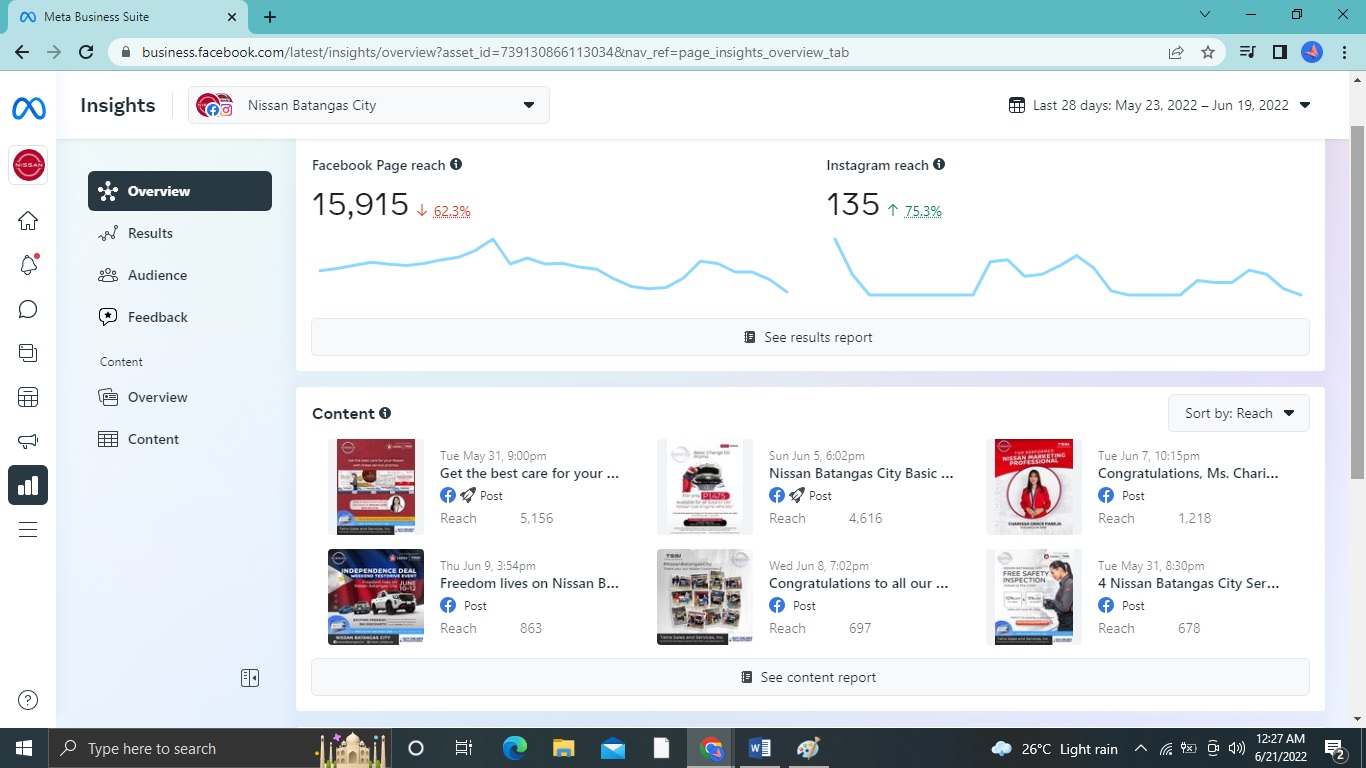
Task: Share this page from the address bar
Action: tap(1176, 52)
